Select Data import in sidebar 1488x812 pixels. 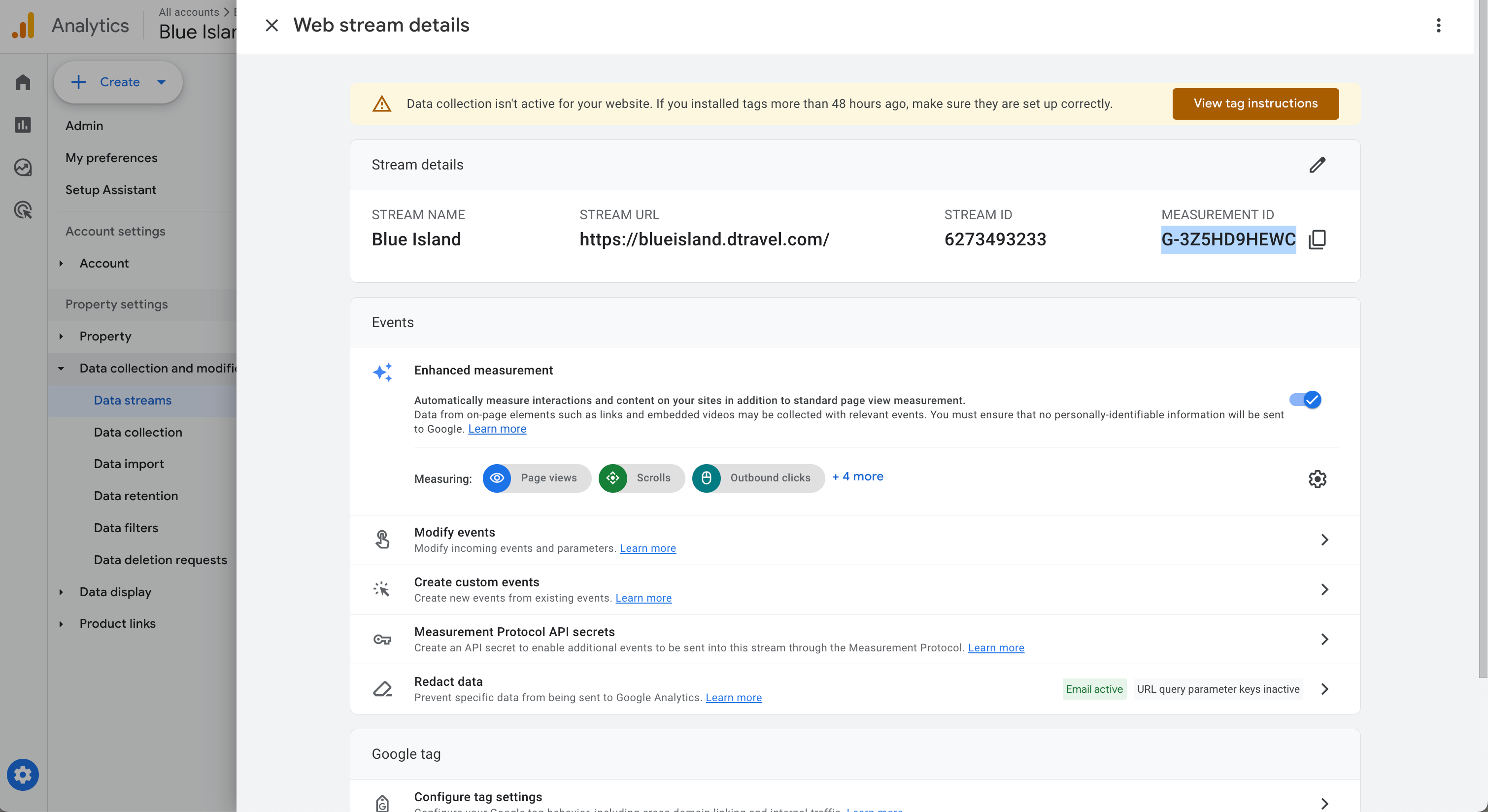tap(128, 464)
